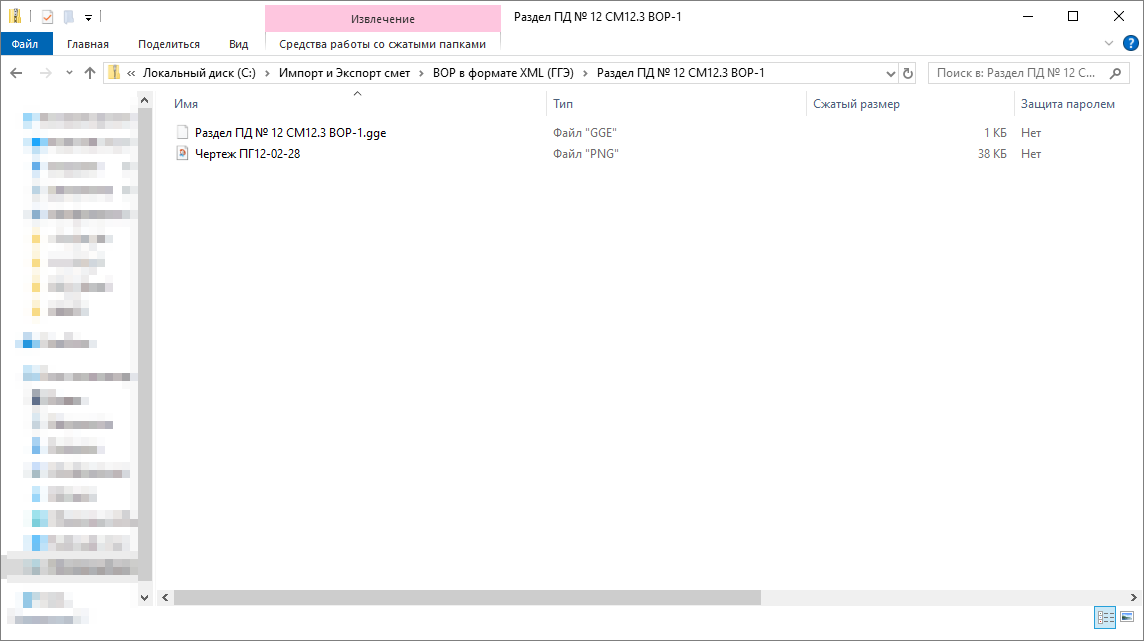Open the Файл menu tab
1144x641 pixels.
pos(25,44)
